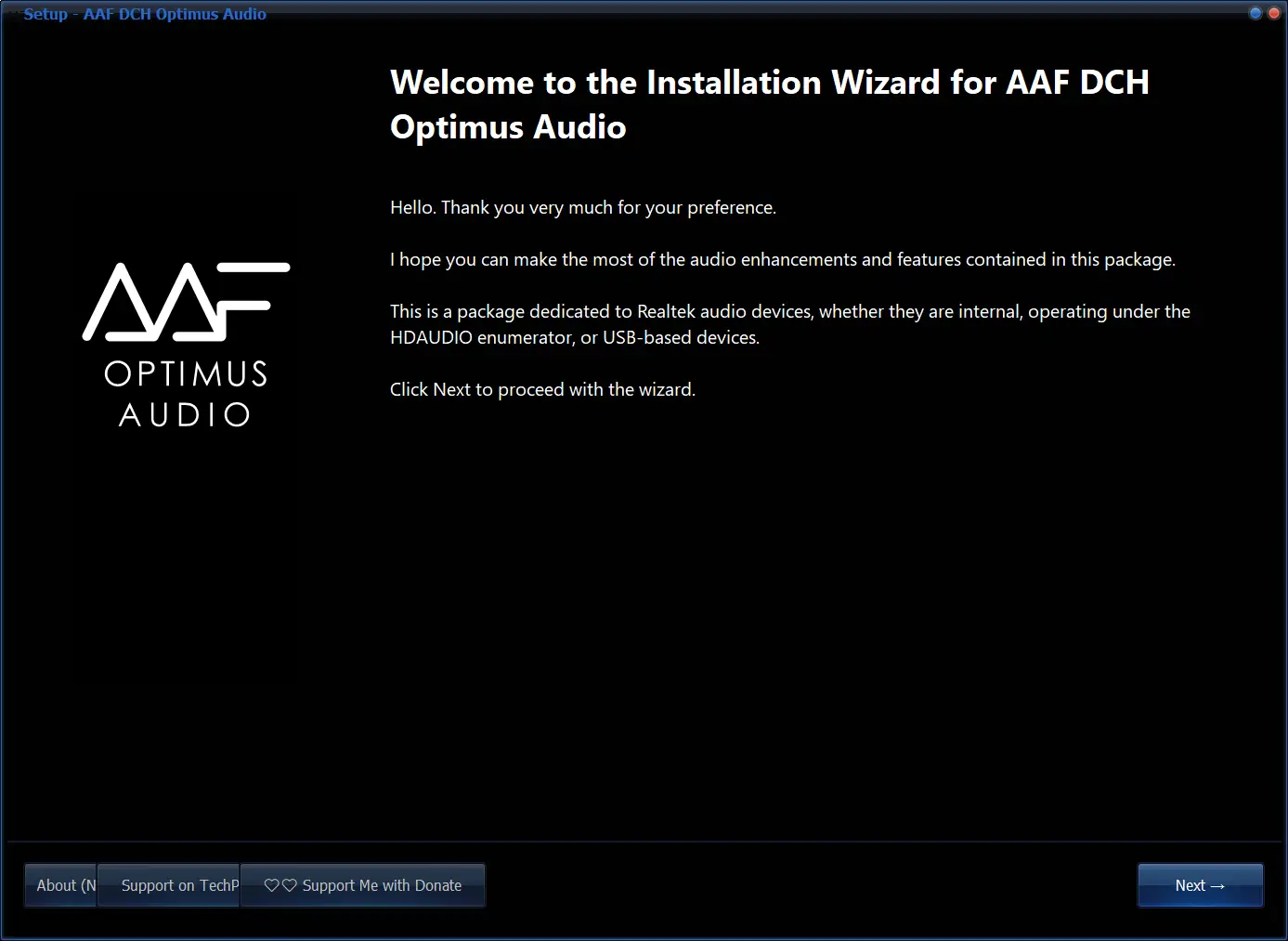The width and height of the screenshot is (1288, 941).
Task: Click the Welcome to the Installation Wizard heading
Action: coord(770,104)
